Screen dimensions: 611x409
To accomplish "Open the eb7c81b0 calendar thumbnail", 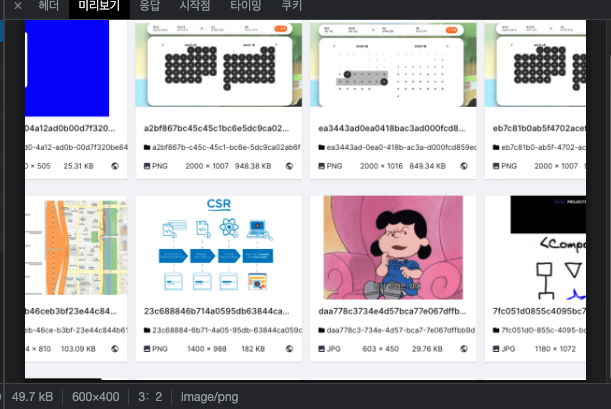I will (535, 65).
